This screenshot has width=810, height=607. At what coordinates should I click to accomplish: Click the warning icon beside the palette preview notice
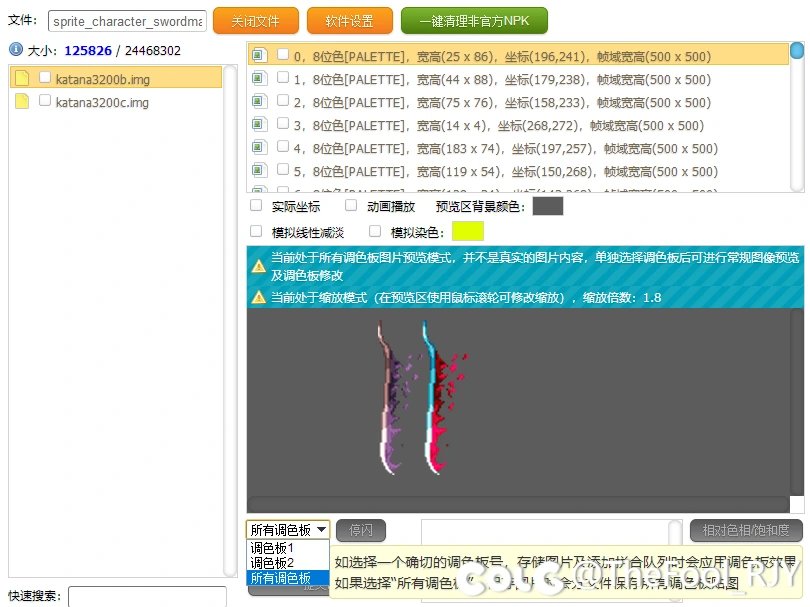pos(258,267)
